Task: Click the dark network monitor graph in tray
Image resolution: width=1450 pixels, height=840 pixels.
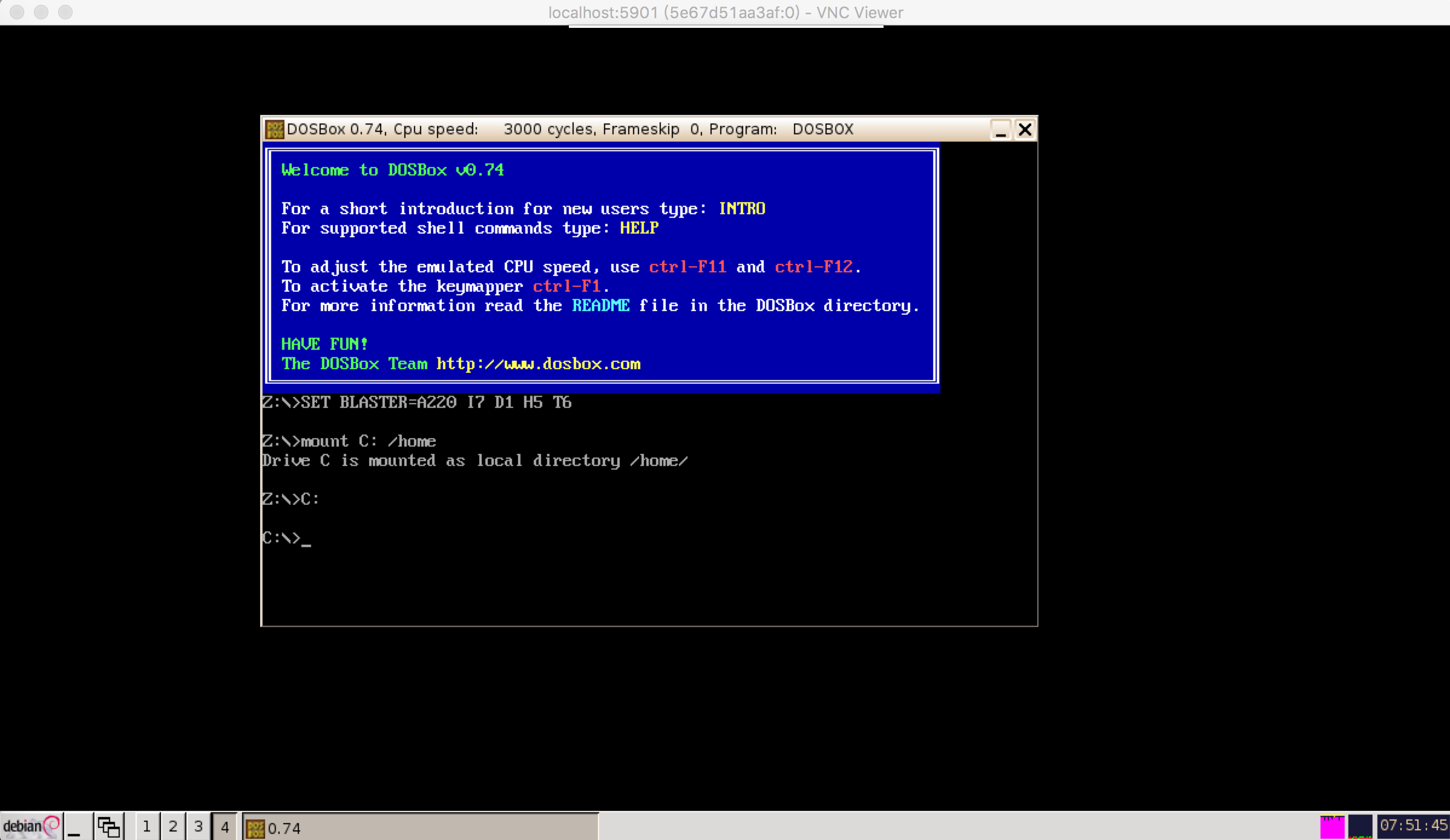Action: point(1360,827)
